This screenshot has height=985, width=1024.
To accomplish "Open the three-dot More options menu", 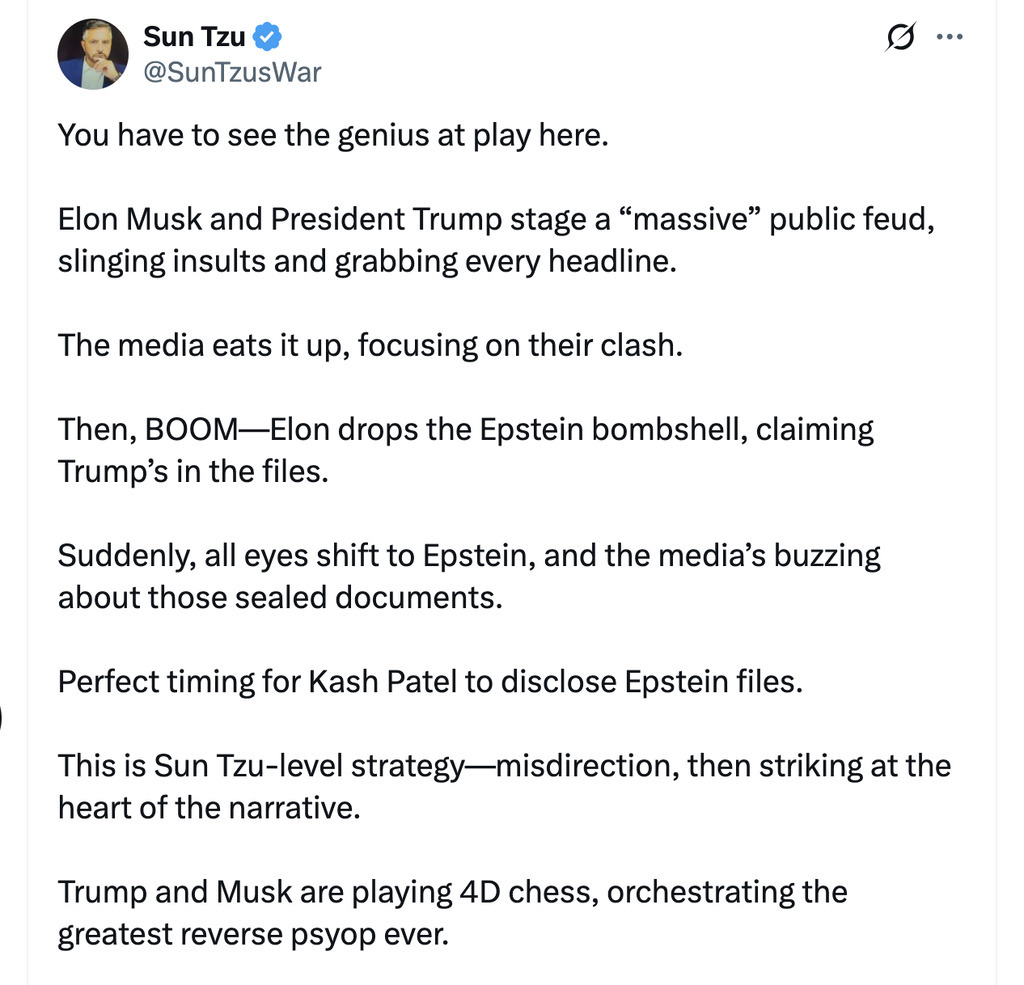I will coord(948,37).
